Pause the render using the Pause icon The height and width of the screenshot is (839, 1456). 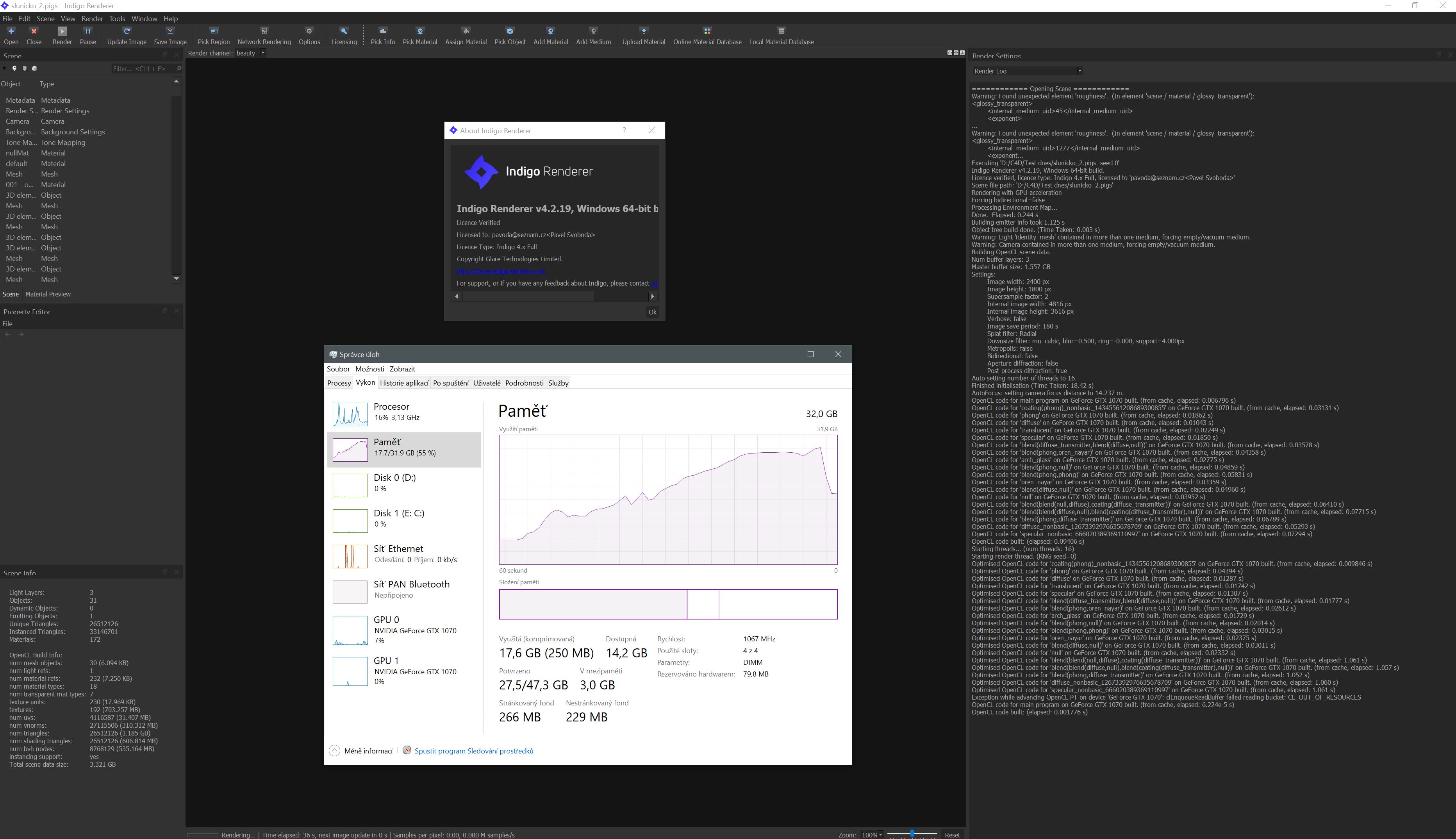[x=87, y=35]
